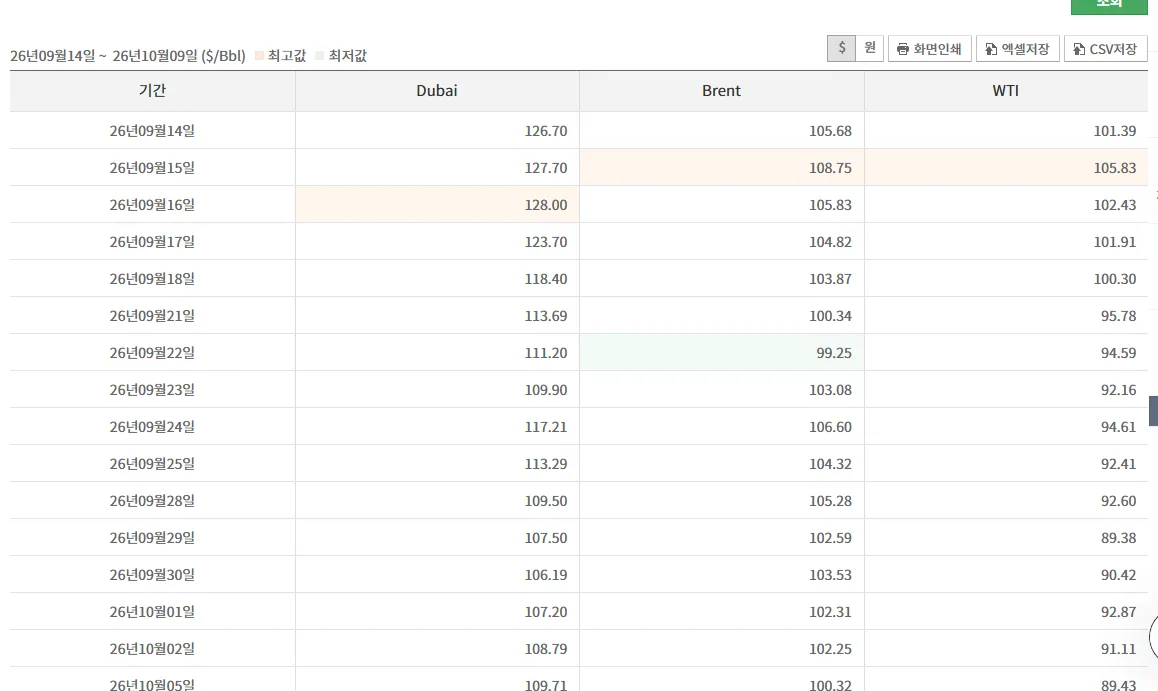This screenshot has width=1158, height=691.
Task: Click the 기간 column header
Action: tap(152, 91)
